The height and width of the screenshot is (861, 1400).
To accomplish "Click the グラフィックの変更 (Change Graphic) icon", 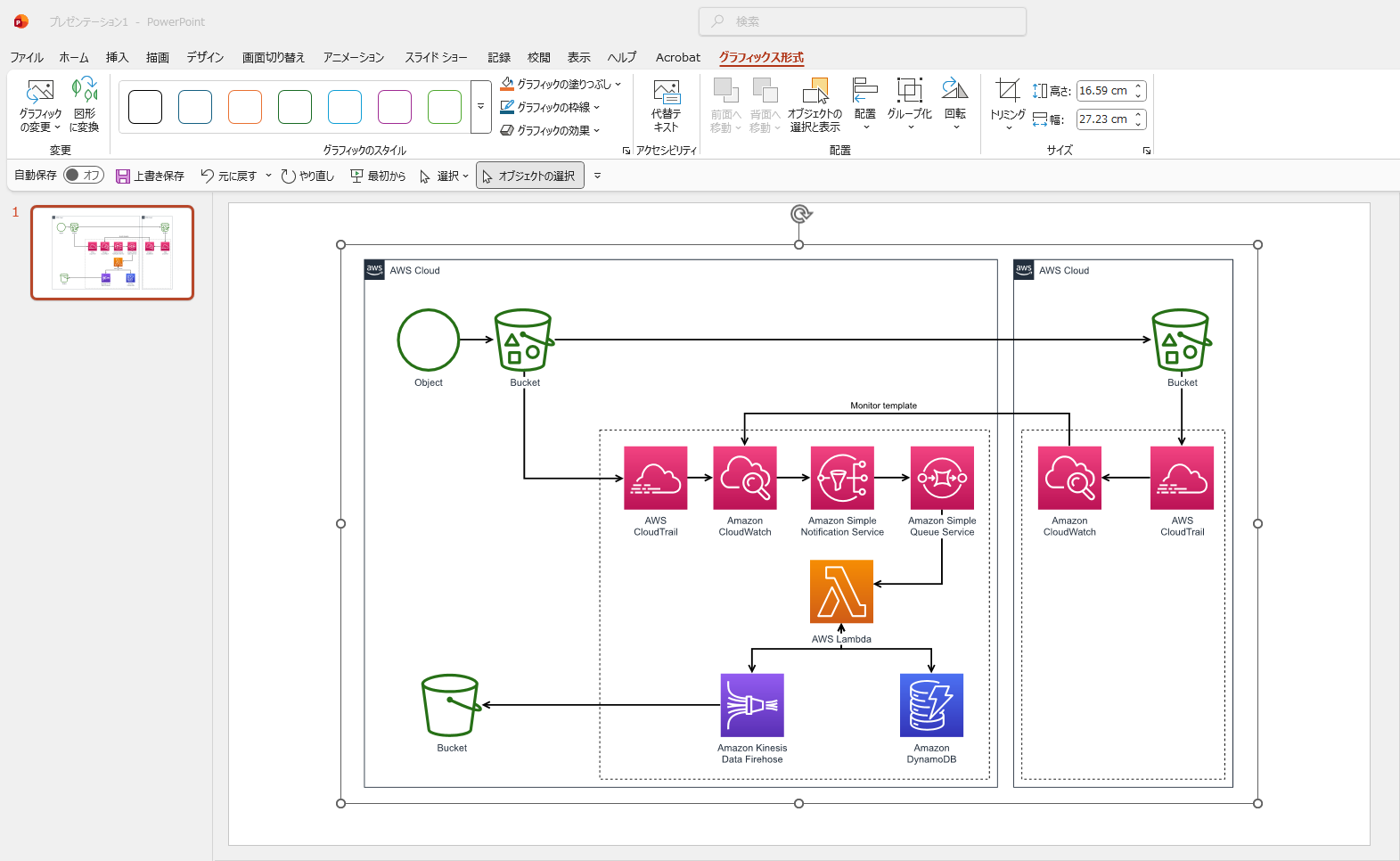I will (x=40, y=92).
